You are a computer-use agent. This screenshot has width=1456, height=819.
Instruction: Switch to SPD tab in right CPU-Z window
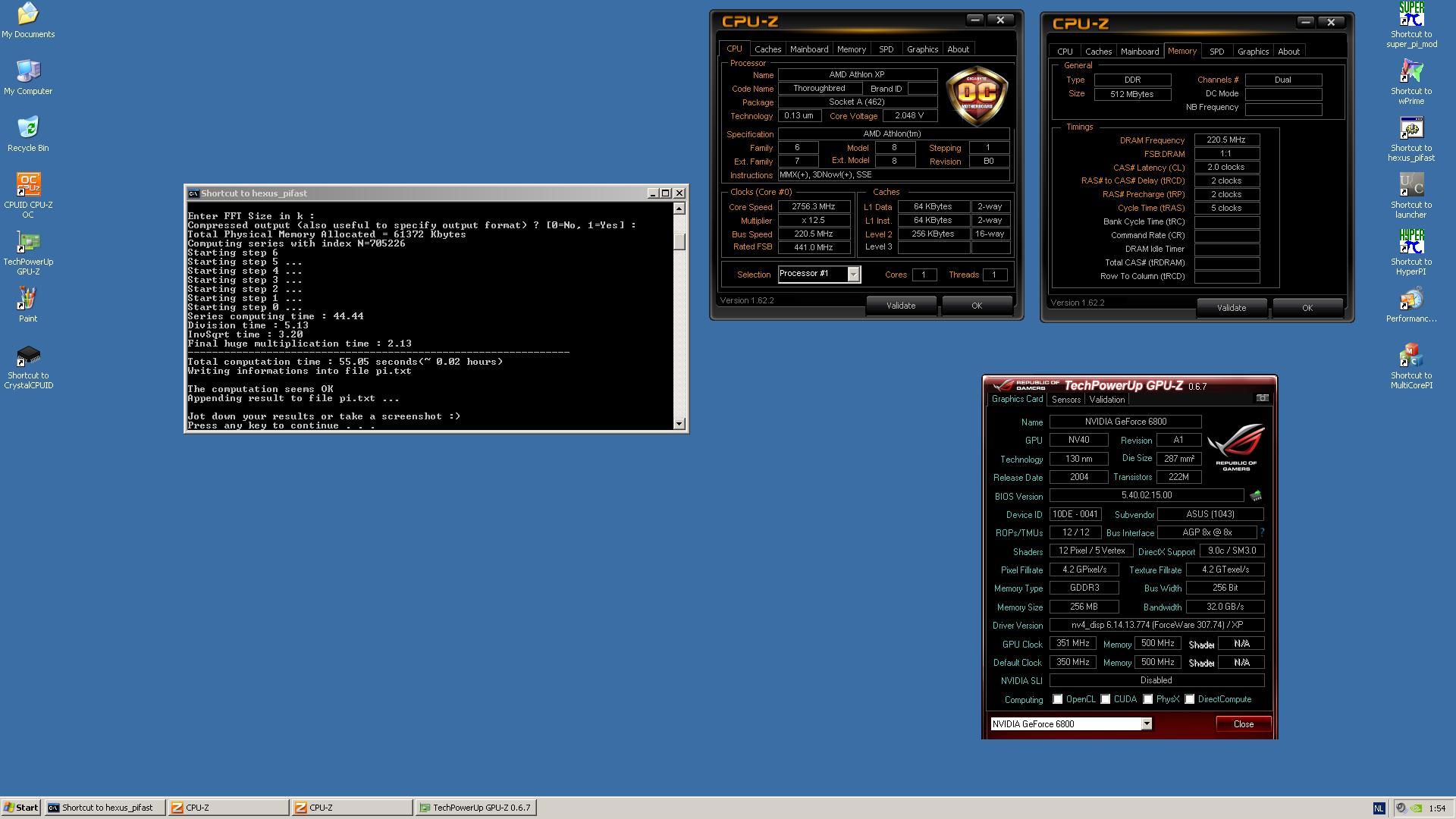(1216, 52)
